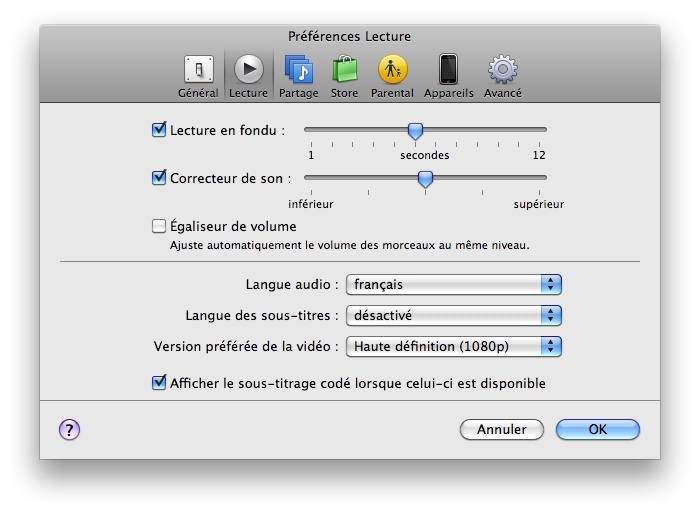
Task: Open Version préférée de la vidéo dropdown
Action: 453,347
